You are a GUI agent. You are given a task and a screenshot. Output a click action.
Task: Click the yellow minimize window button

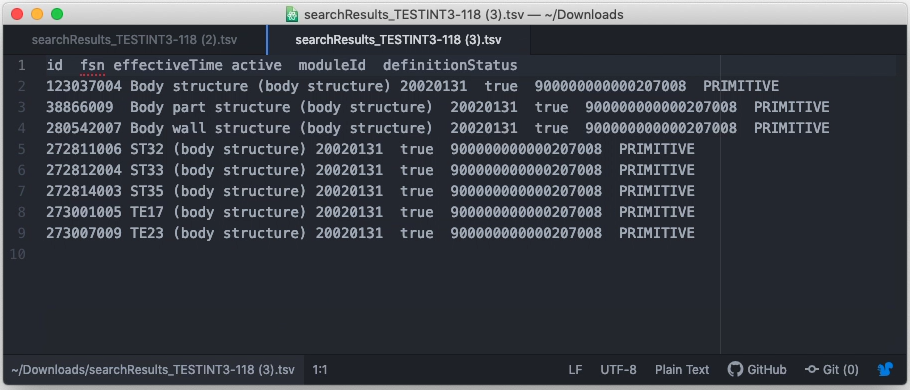[37, 14]
